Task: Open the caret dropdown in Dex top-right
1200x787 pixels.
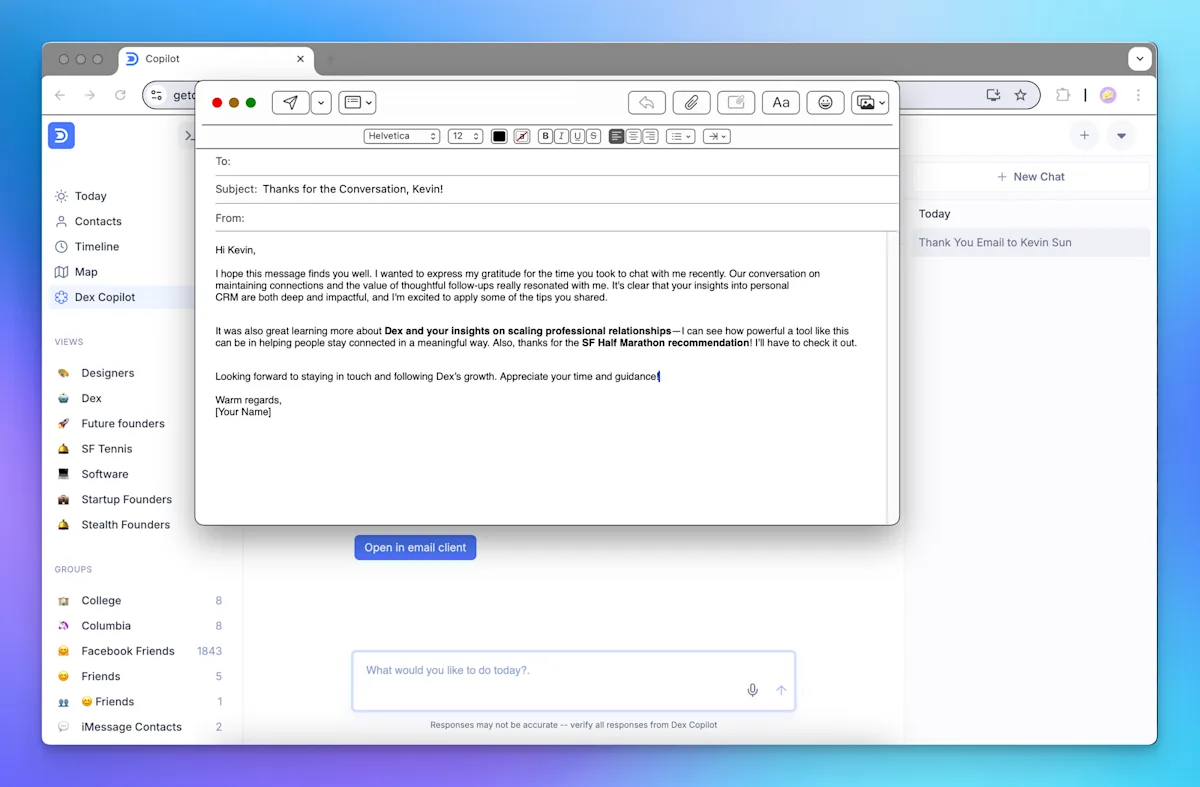Action: click(1121, 135)
